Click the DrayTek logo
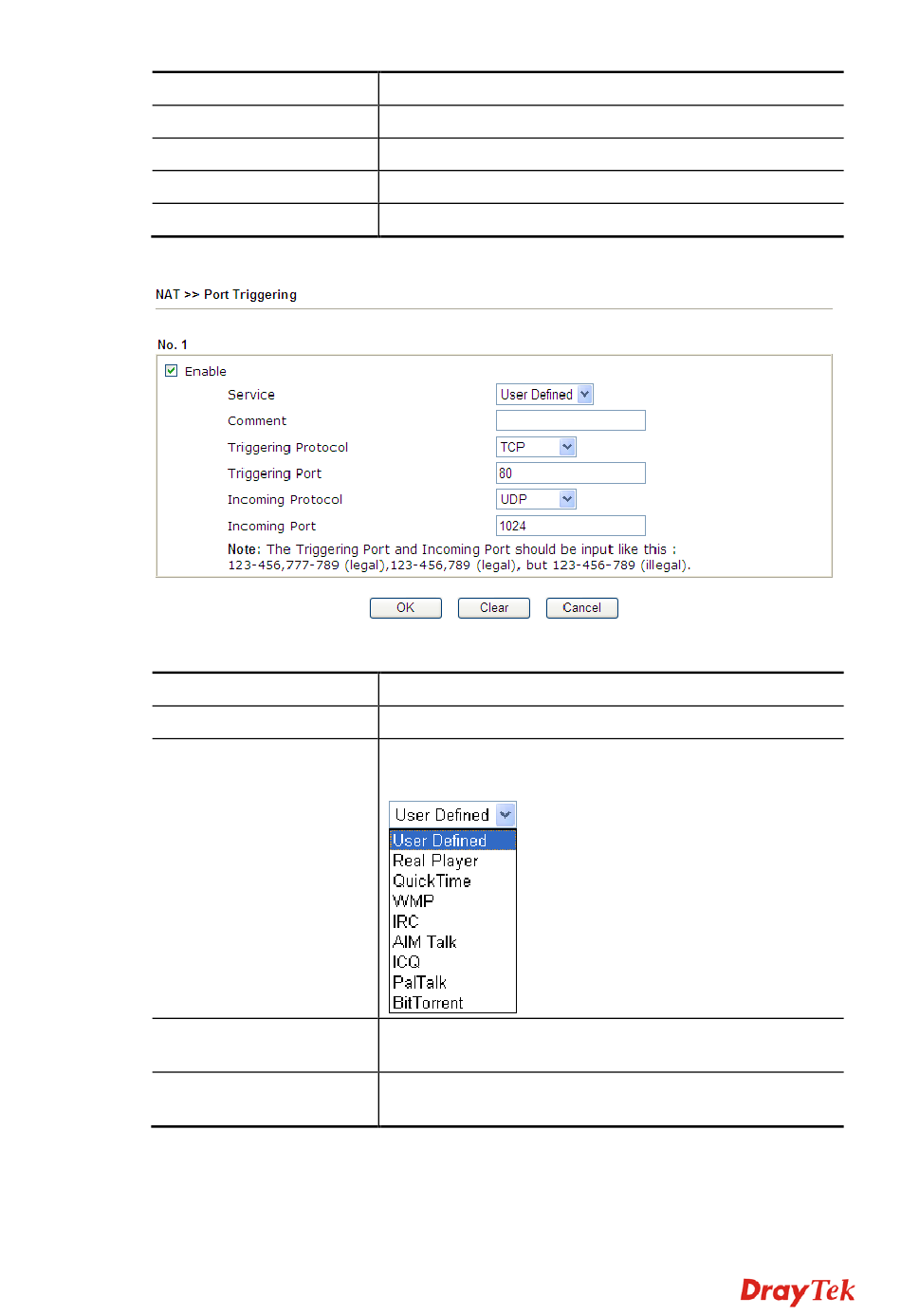This screenshot has width=901, height=1316. [x=797, y=1291]
